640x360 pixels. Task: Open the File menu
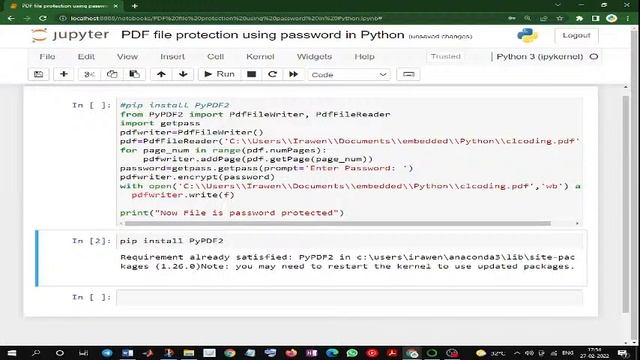[47, 57]
